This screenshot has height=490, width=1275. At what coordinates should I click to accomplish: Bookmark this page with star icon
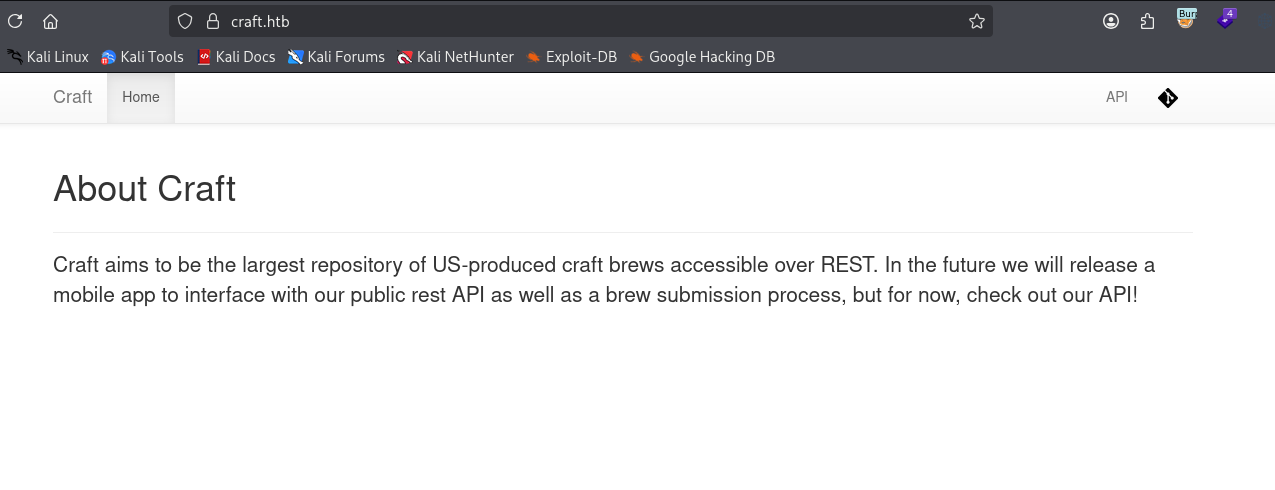(x=977, y=21)
